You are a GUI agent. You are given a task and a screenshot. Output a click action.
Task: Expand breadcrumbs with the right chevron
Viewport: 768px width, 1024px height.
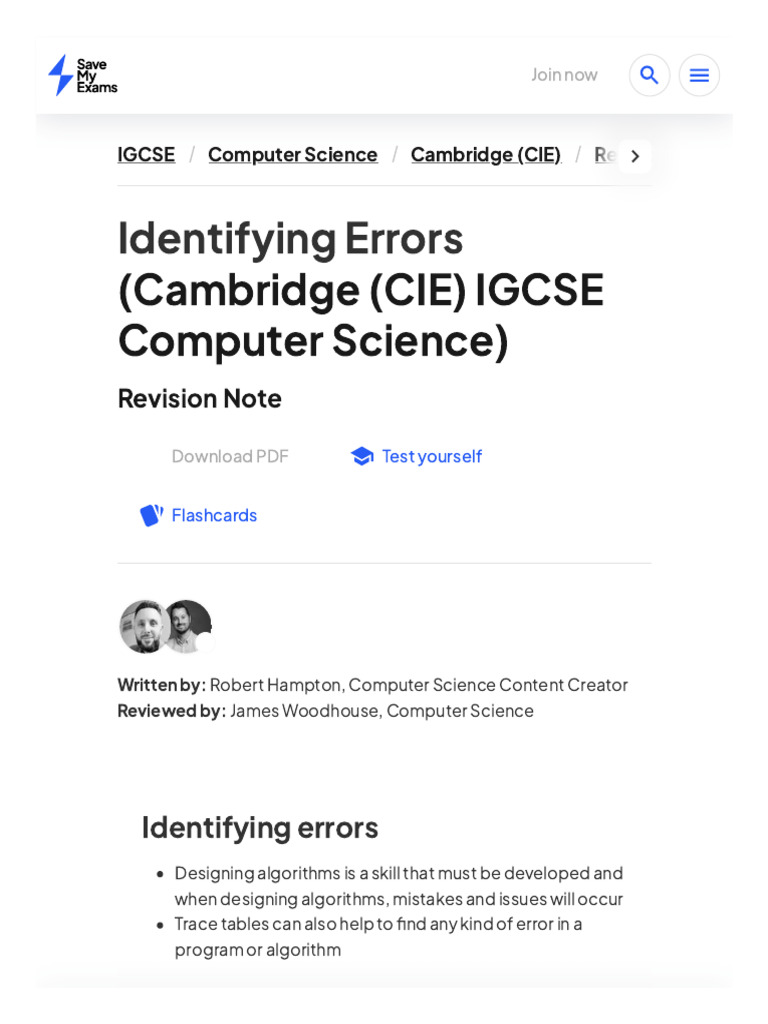tap(634, 156)
